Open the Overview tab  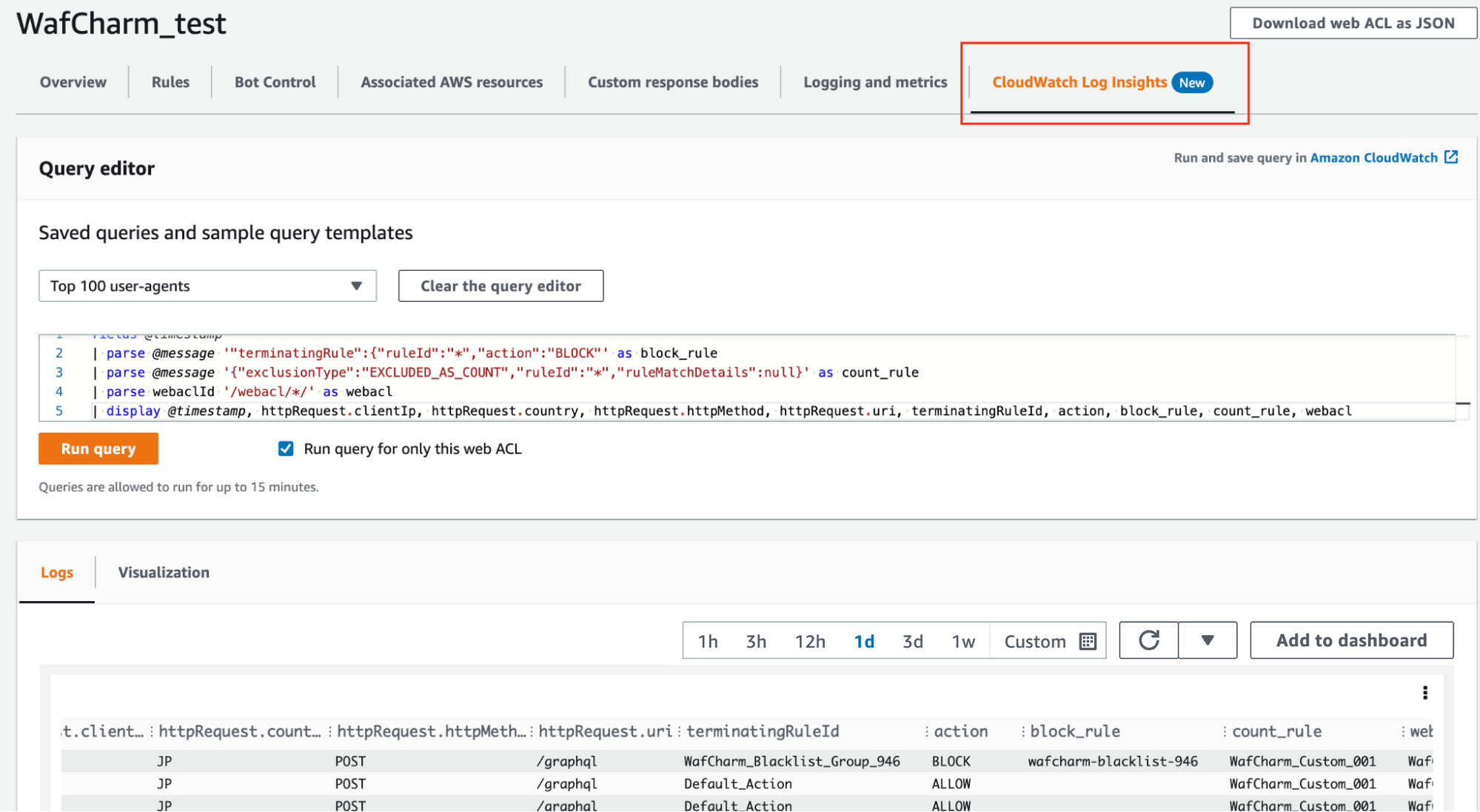pos(73,82)
